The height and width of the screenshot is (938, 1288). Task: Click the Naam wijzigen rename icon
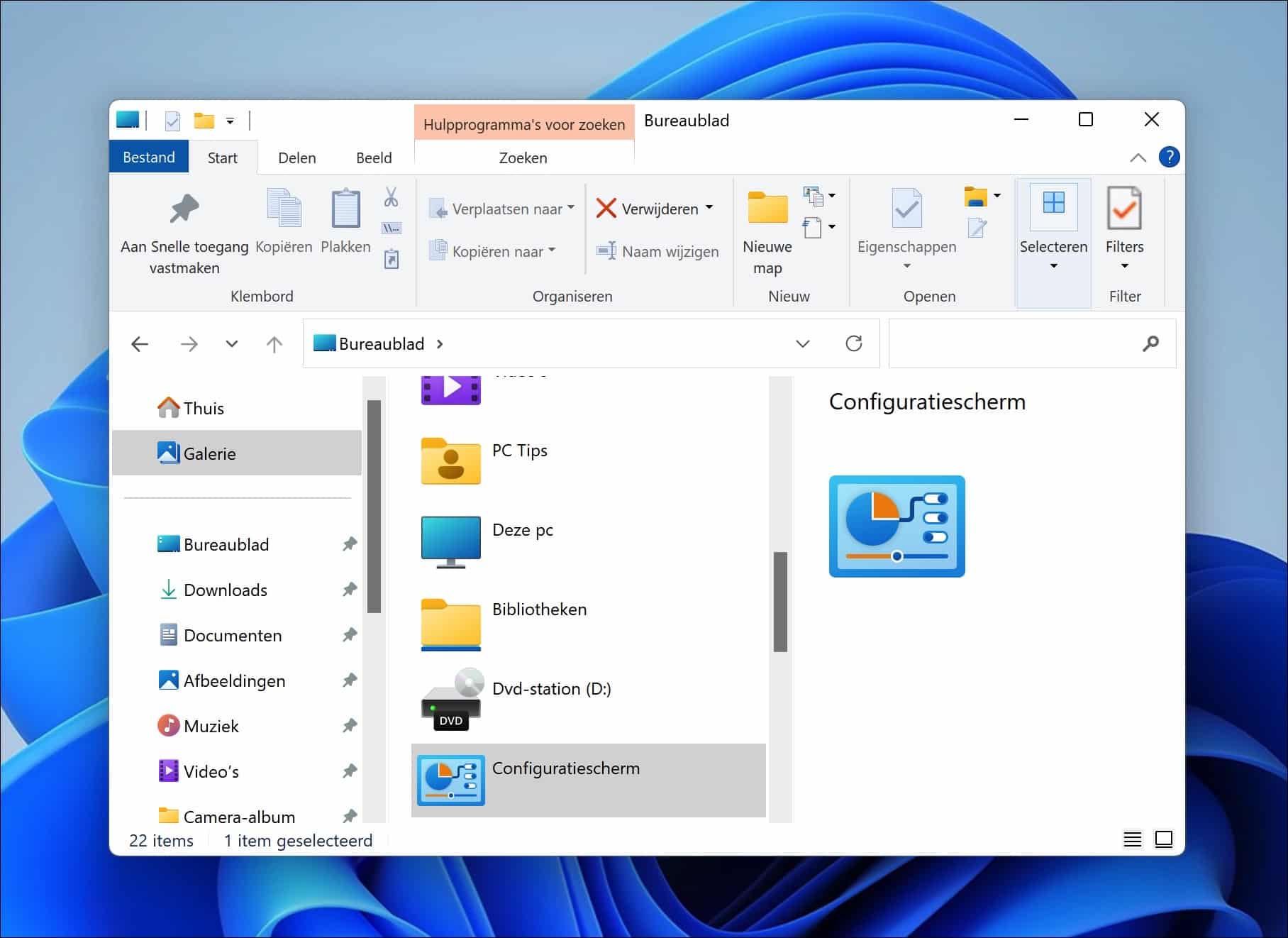606,251
